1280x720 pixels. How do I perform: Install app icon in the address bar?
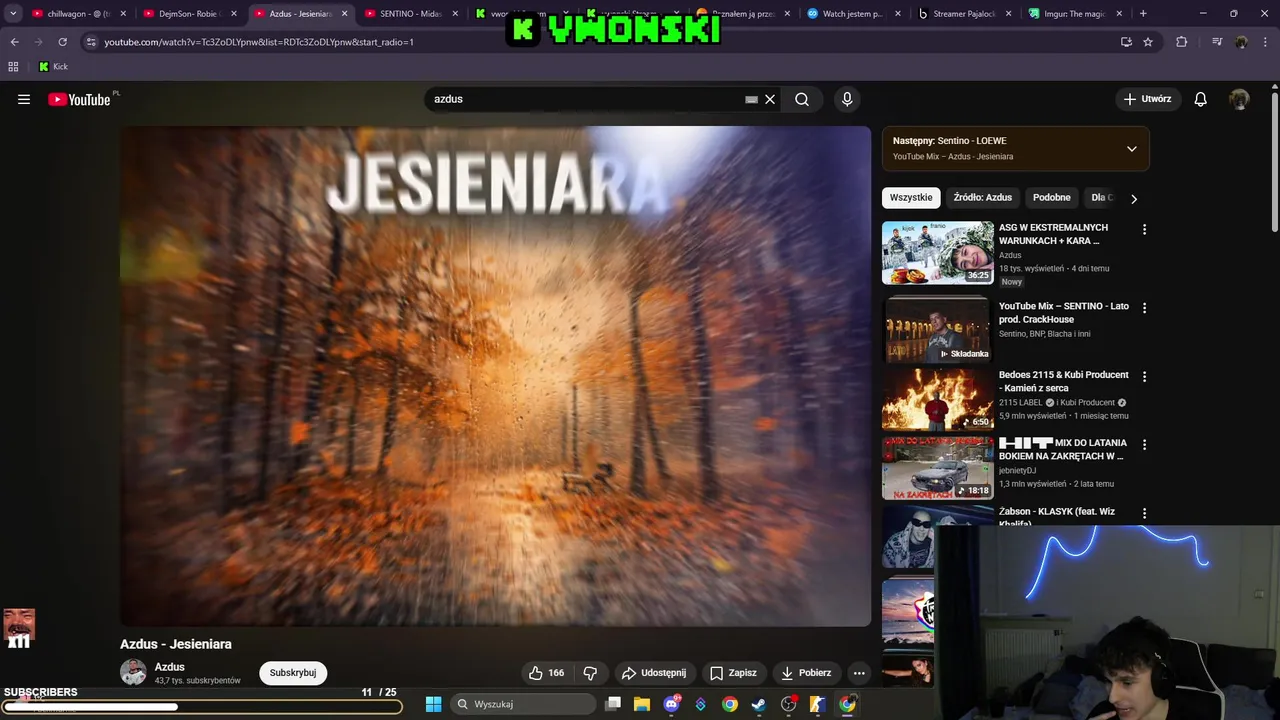[x=1126, y=42]
